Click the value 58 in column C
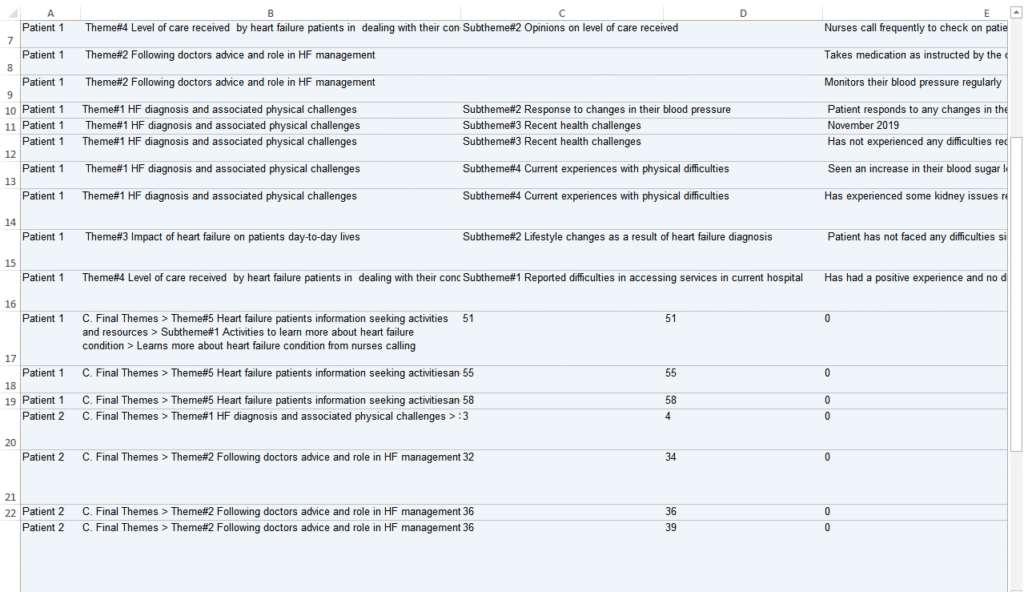Image resolution: width=1024 pixels, height=592 pixels. point(468,401)
